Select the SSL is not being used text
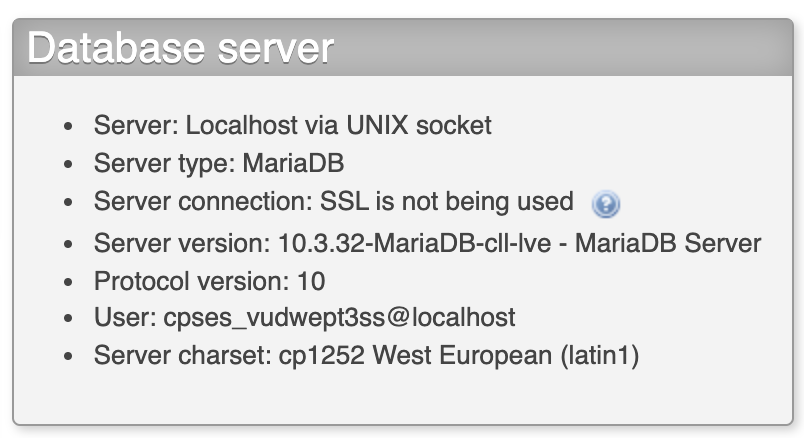 [x=447, y=202]
